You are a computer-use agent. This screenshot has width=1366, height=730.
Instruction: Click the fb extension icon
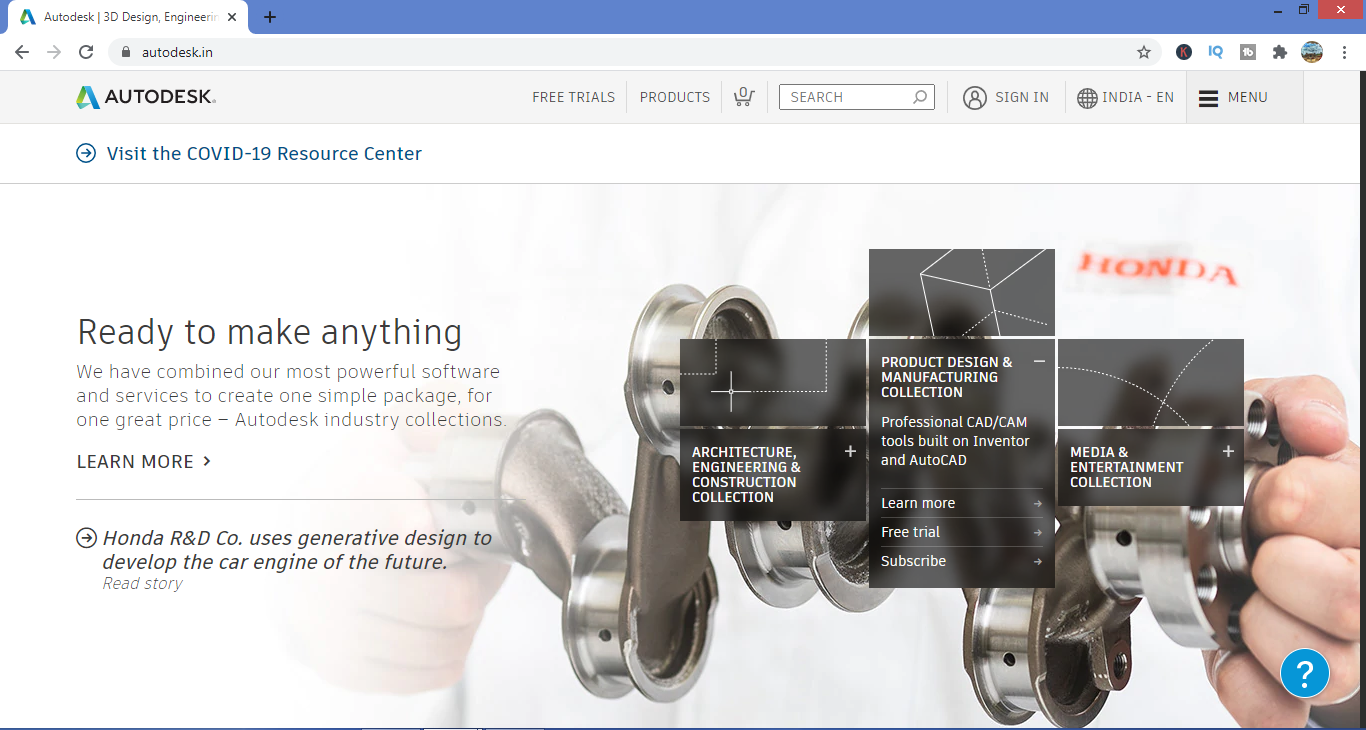[1248, 52]
